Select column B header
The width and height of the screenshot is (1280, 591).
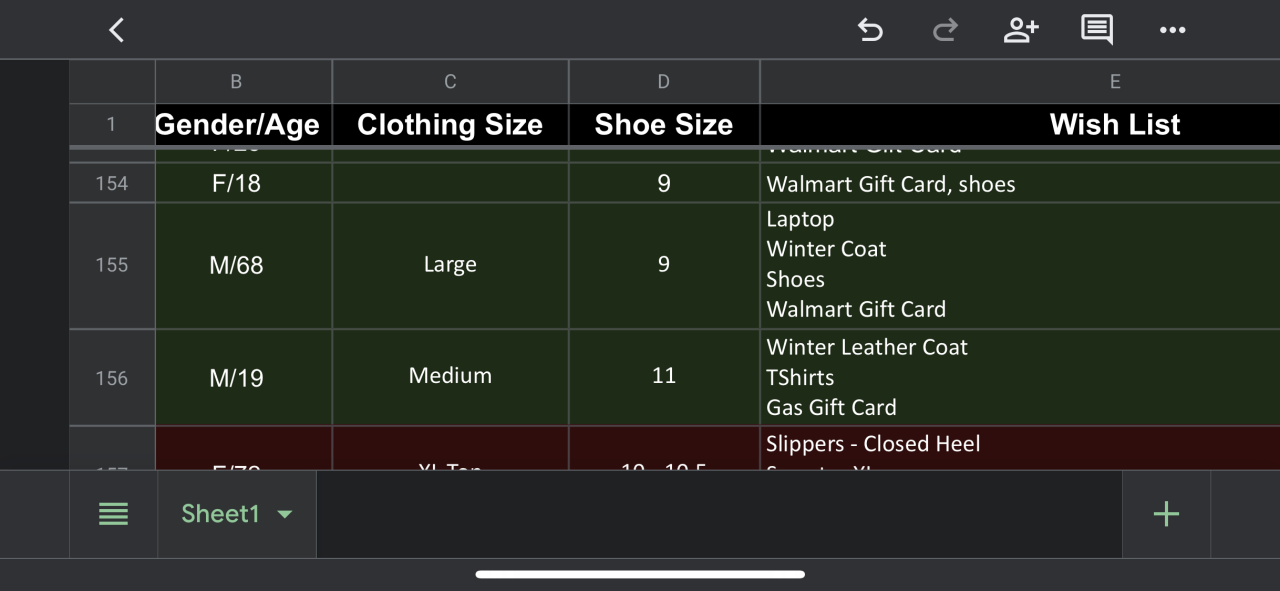[x=236, y=82]
